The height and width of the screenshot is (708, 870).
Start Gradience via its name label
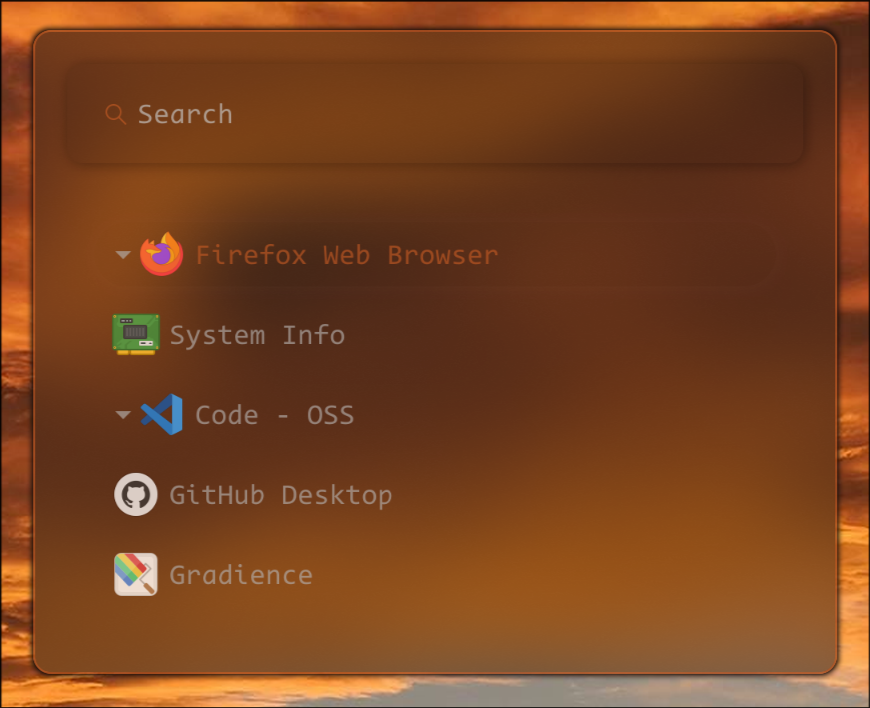pos(241,575)
